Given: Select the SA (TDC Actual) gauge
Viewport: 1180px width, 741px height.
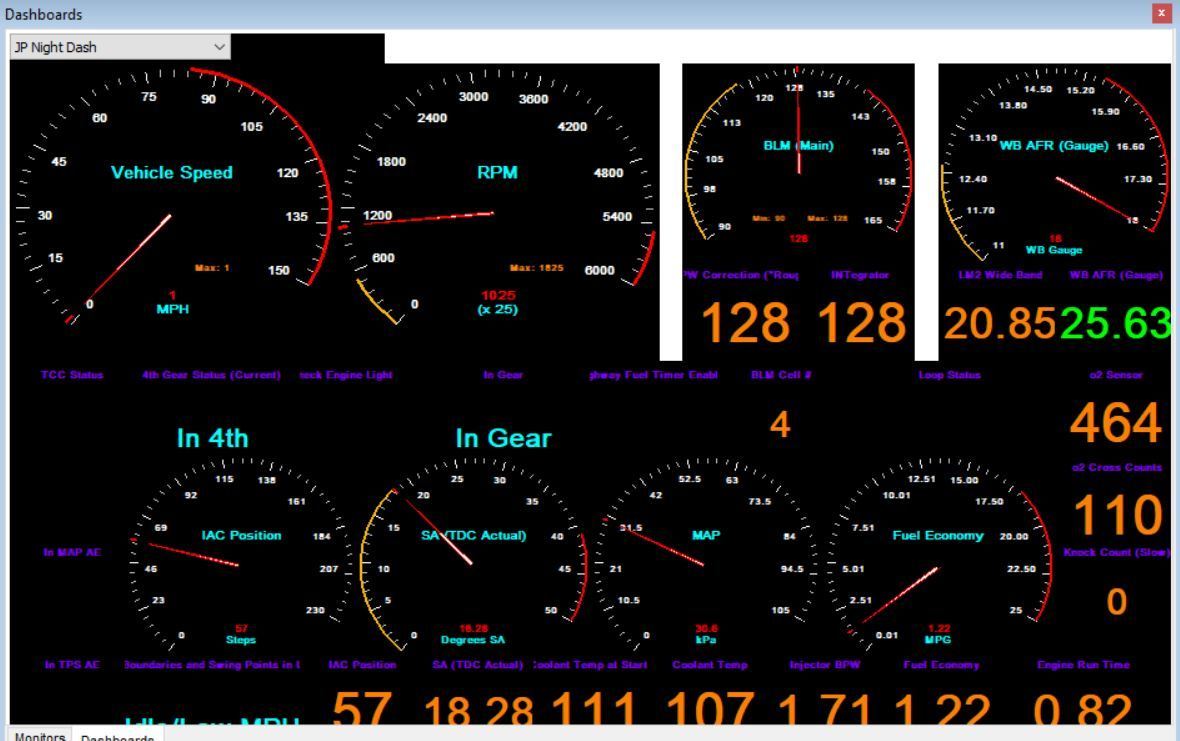Looking at the screenshot, I should pyautogui.click(x=472, y=550).
